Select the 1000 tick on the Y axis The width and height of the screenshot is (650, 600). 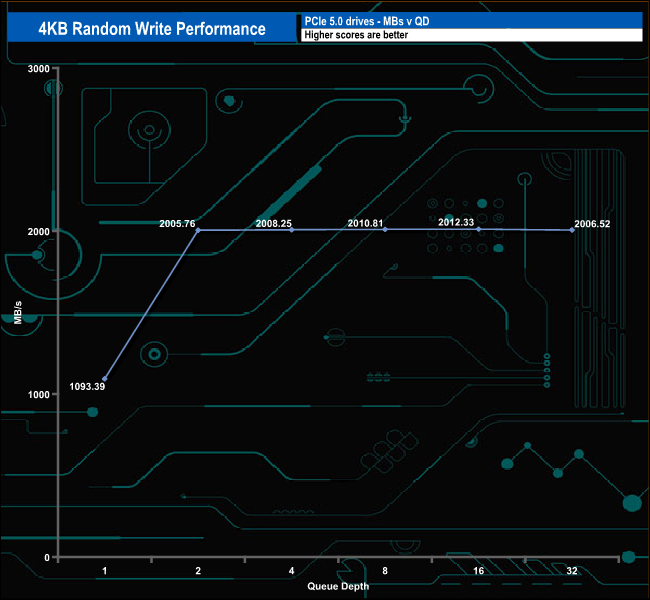click(39, 394)
